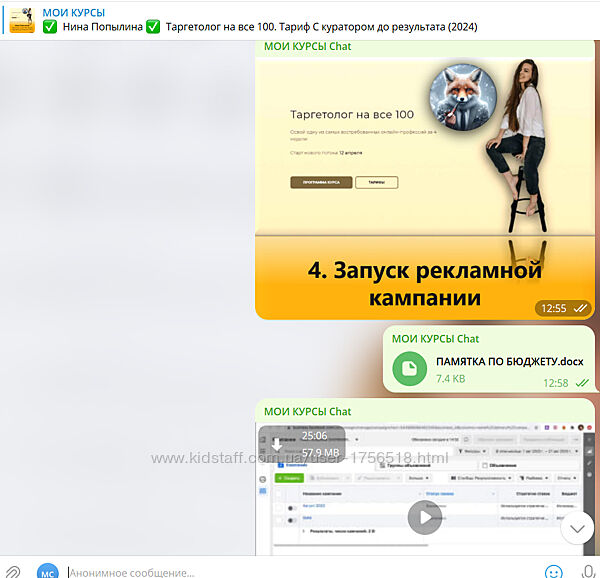600x578 pixels.
Task: Click the МОИ КУРСЫ chat title
Action: [x=73, y=11]
